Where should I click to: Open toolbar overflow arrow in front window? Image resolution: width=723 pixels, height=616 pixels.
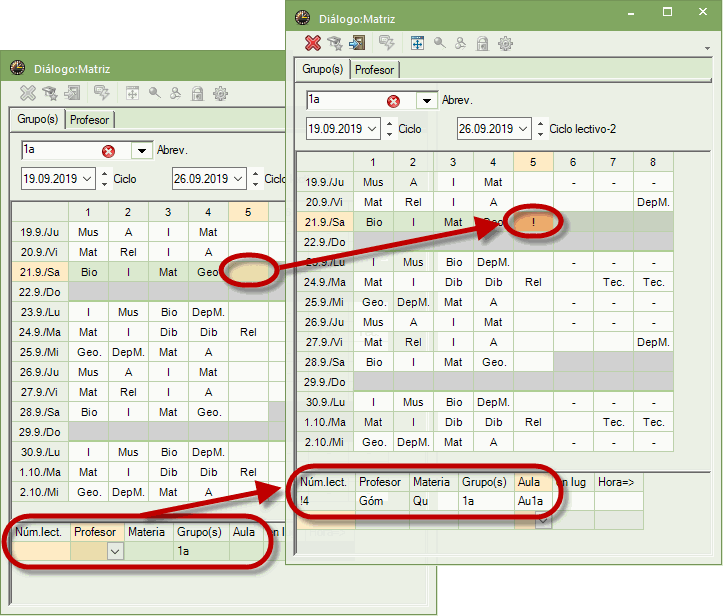707,48
